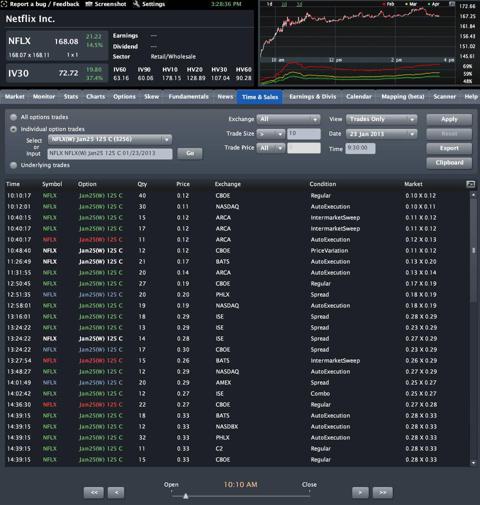Click the table options icon above scrollbar
The width and height of the screenshot is (480, 505).
tap(470, 184)
